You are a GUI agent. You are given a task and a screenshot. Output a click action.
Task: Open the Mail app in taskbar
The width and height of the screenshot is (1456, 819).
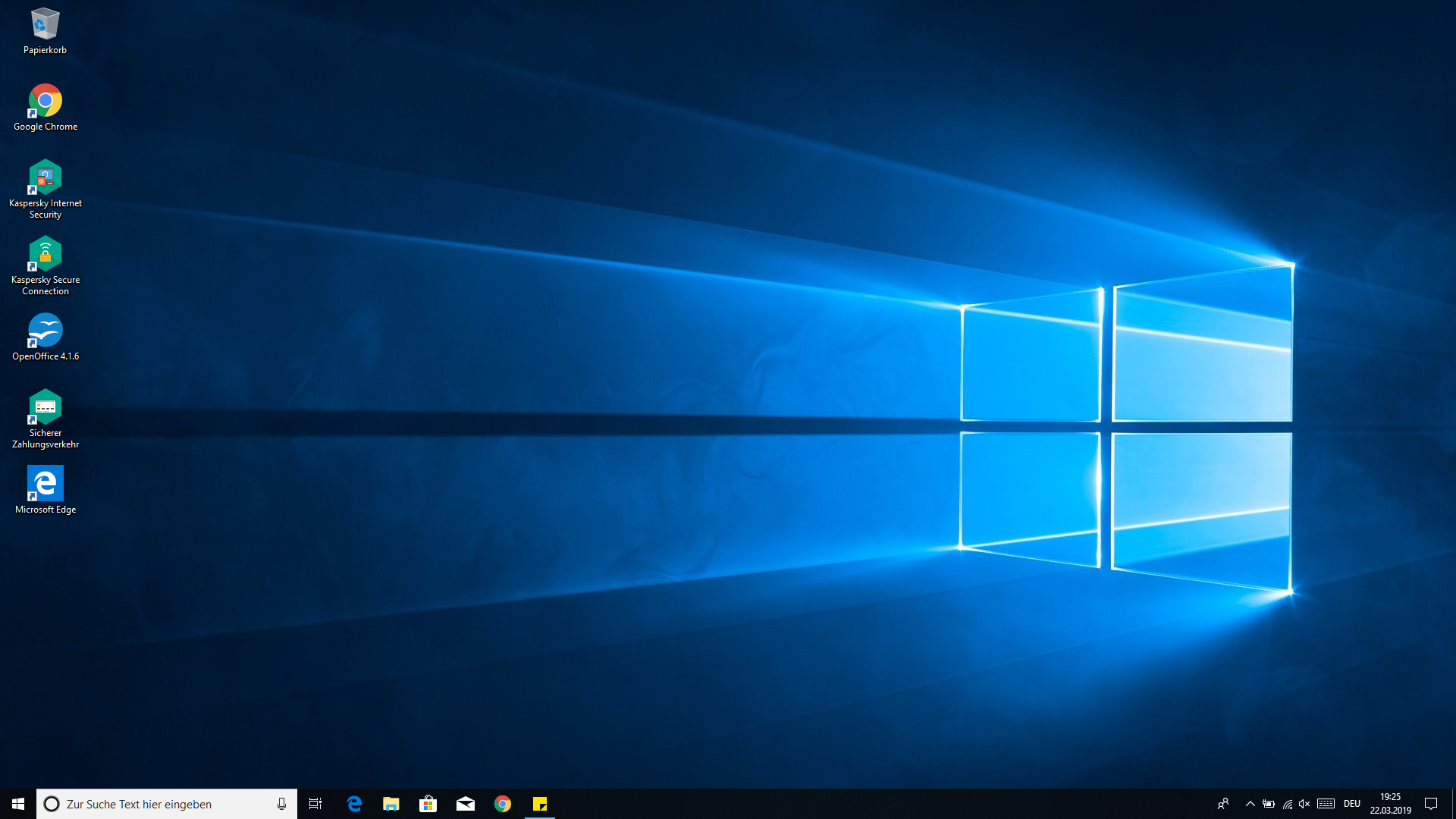(465, 804)
